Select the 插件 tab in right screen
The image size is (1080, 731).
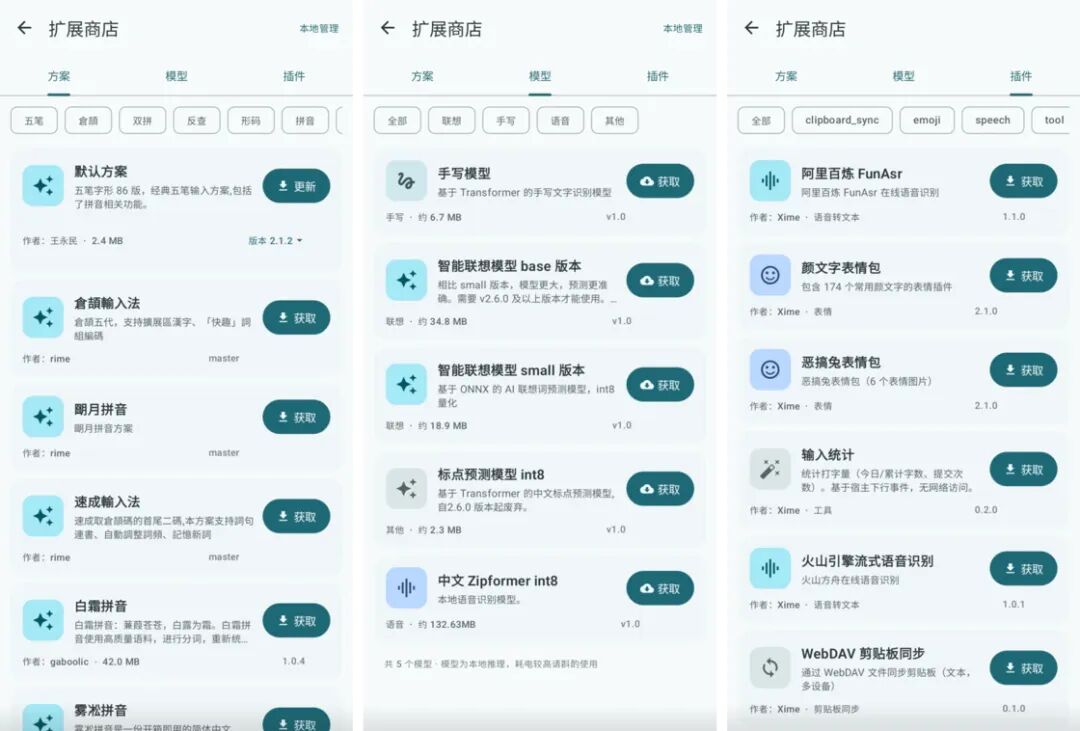[1021, 76]
